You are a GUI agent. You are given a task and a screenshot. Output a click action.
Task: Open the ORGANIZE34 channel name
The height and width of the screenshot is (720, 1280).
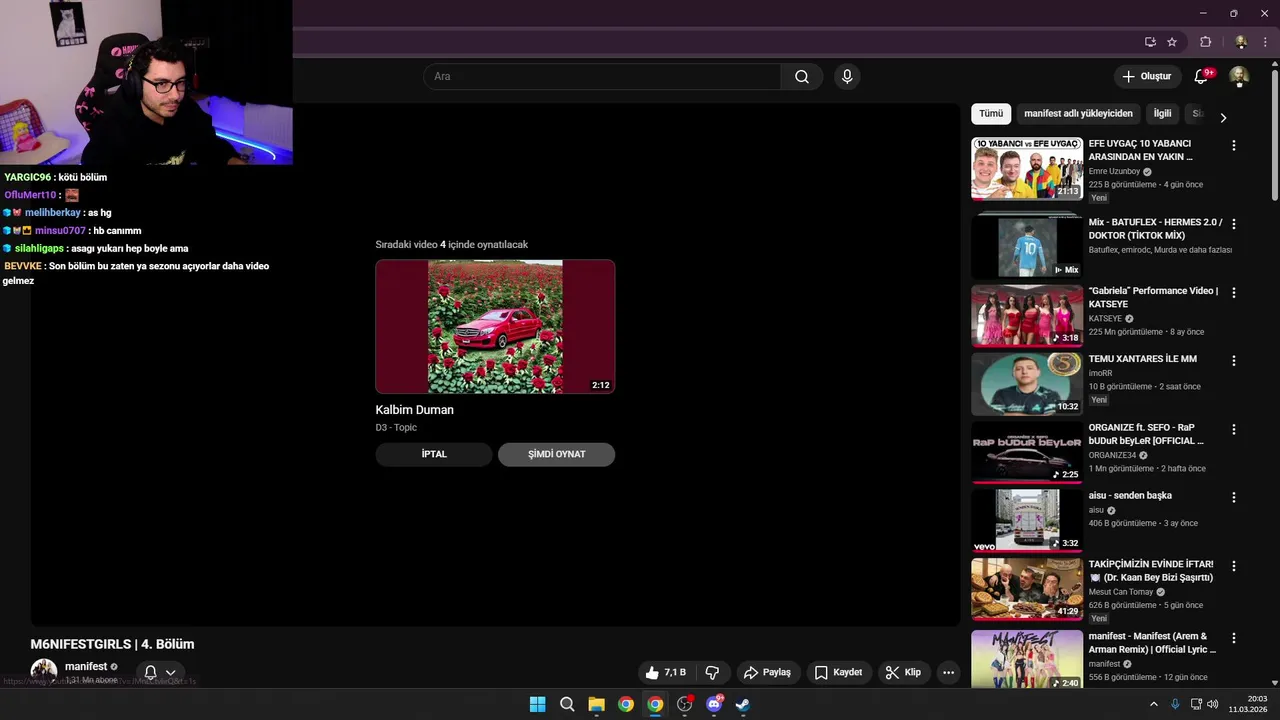[1112, 455]
